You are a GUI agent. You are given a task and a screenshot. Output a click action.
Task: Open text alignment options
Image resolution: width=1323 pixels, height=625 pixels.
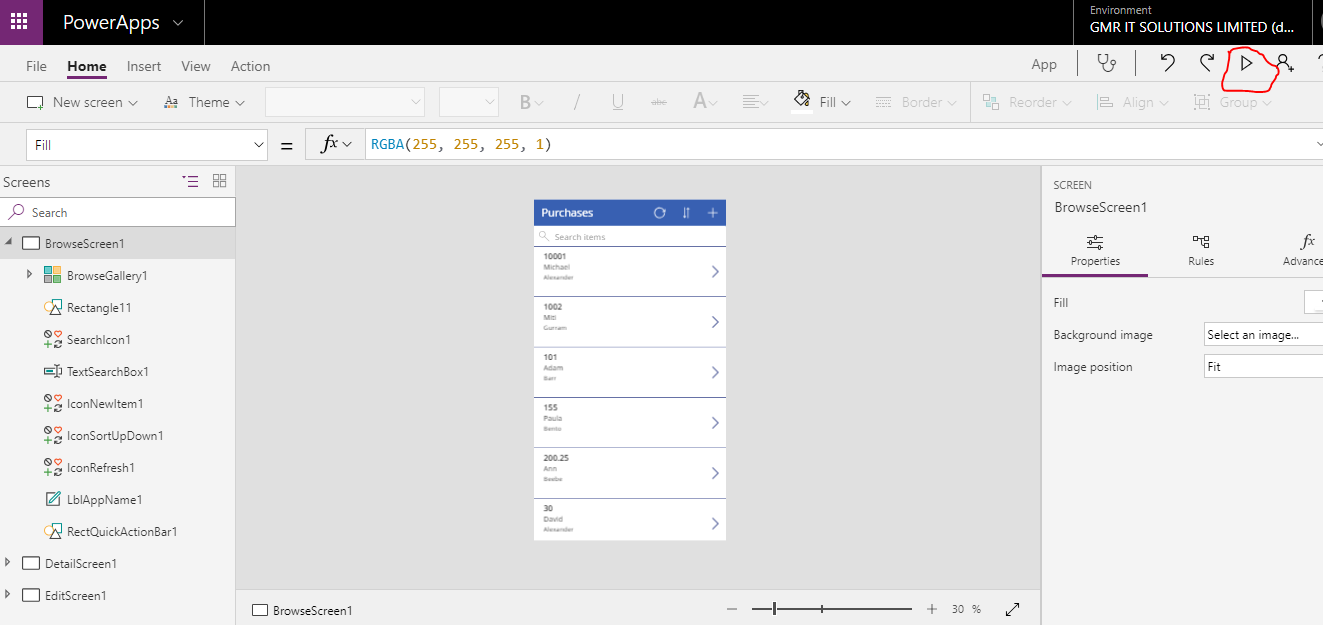pyautogui.click(x=755, y=102)
